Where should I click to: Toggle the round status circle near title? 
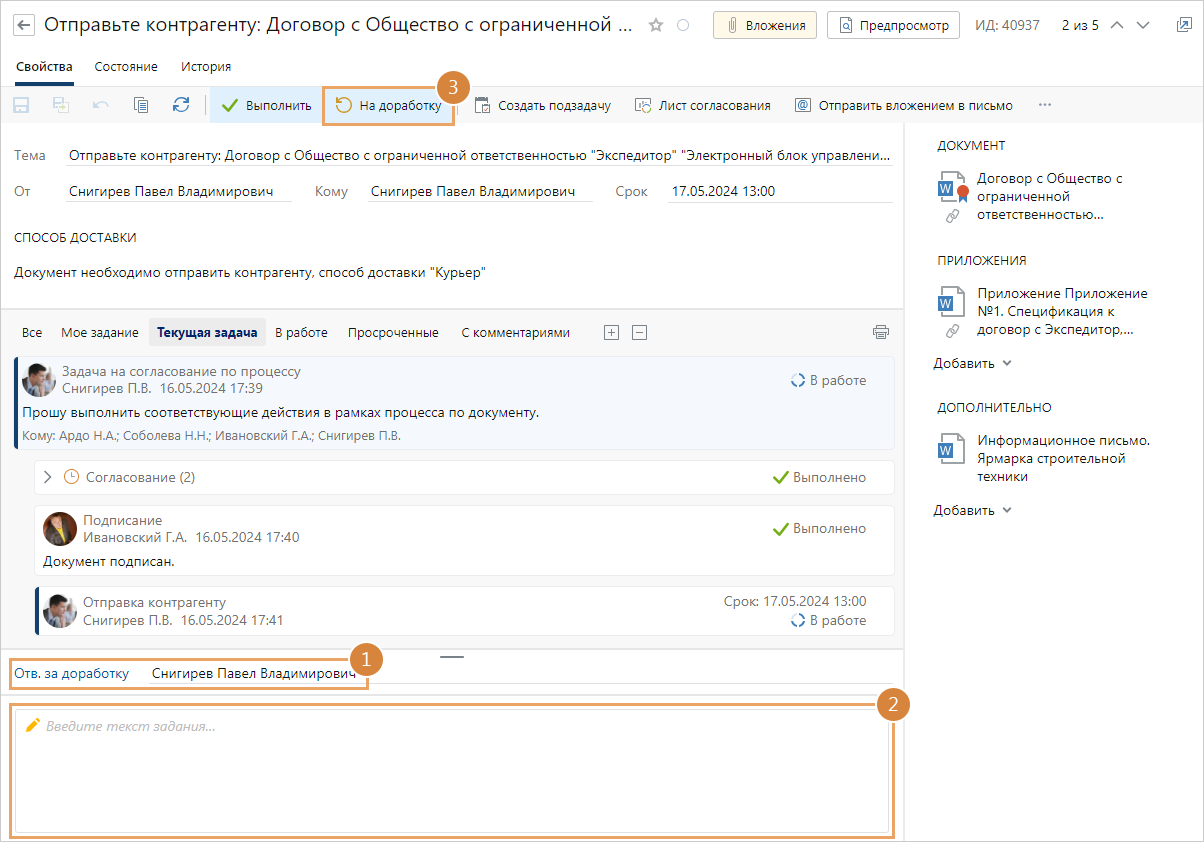coord(683,25)
